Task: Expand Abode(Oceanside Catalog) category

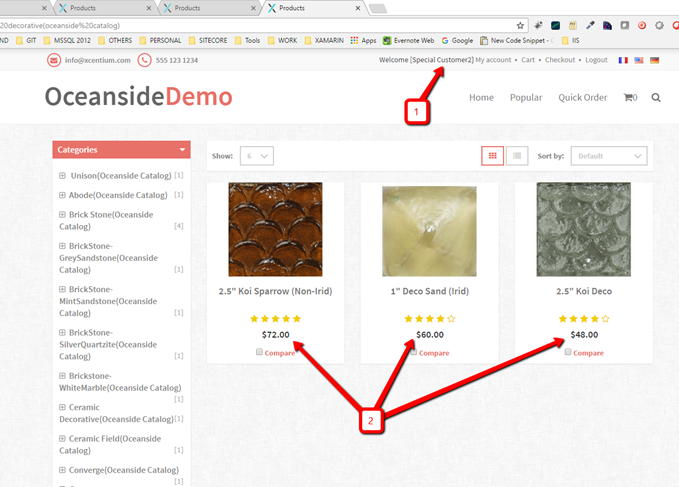Action: click(x=62, y=195)
